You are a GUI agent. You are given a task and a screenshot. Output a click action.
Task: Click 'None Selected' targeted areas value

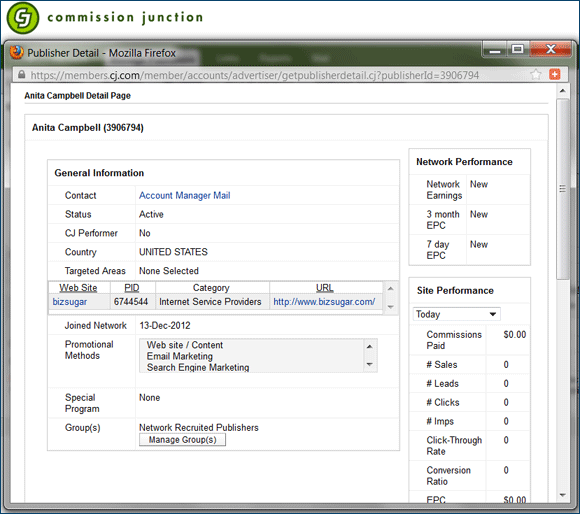pos(169,271)
